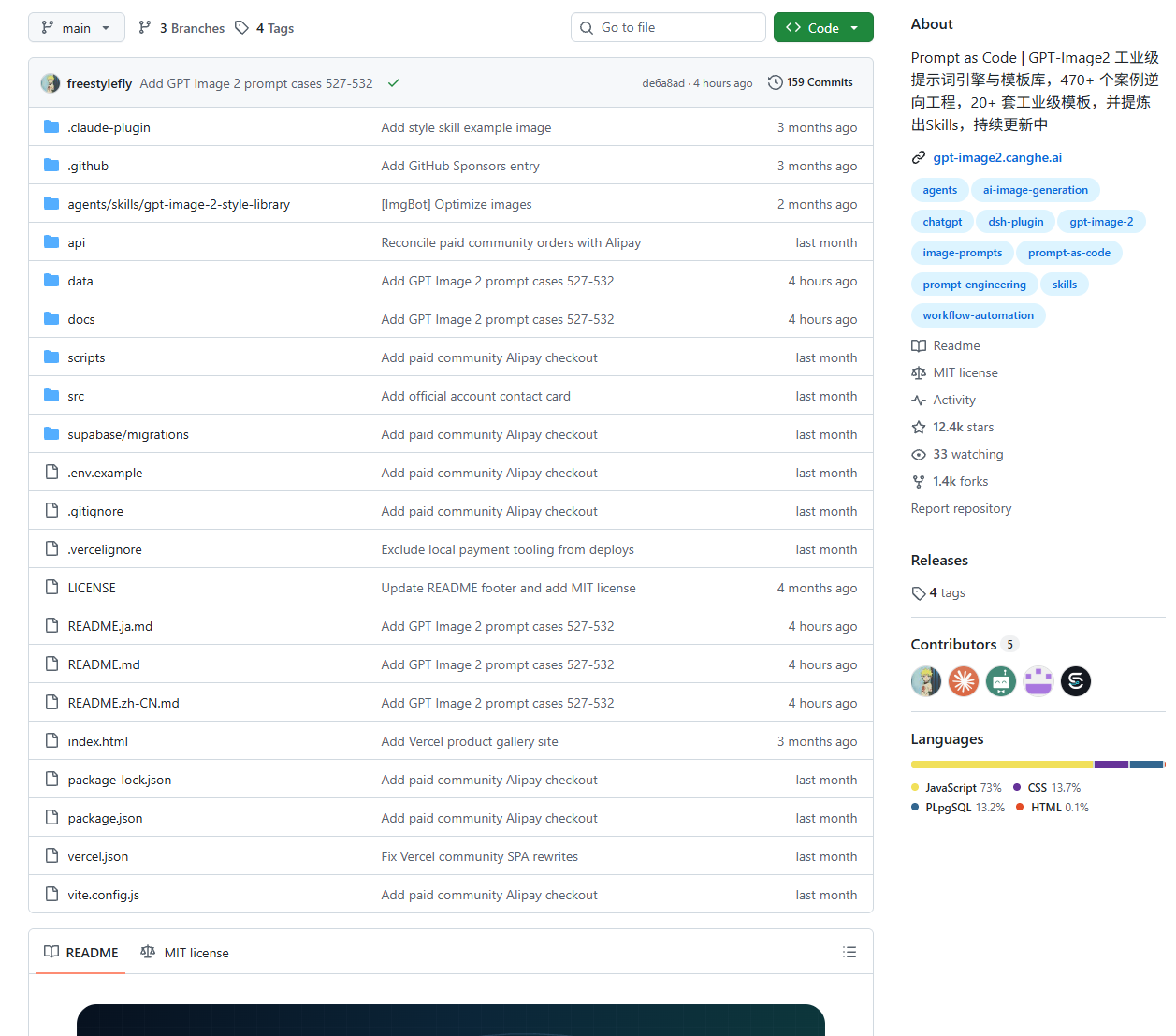
Task: Click the data folder icon
Action: (51, 281)
